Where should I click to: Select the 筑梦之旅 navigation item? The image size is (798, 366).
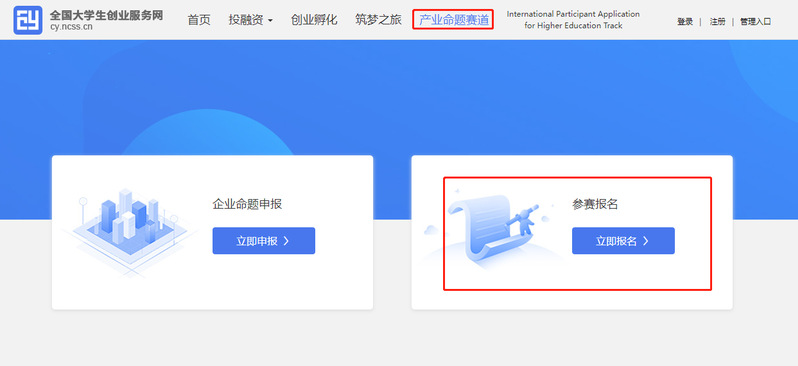point(378,20)
